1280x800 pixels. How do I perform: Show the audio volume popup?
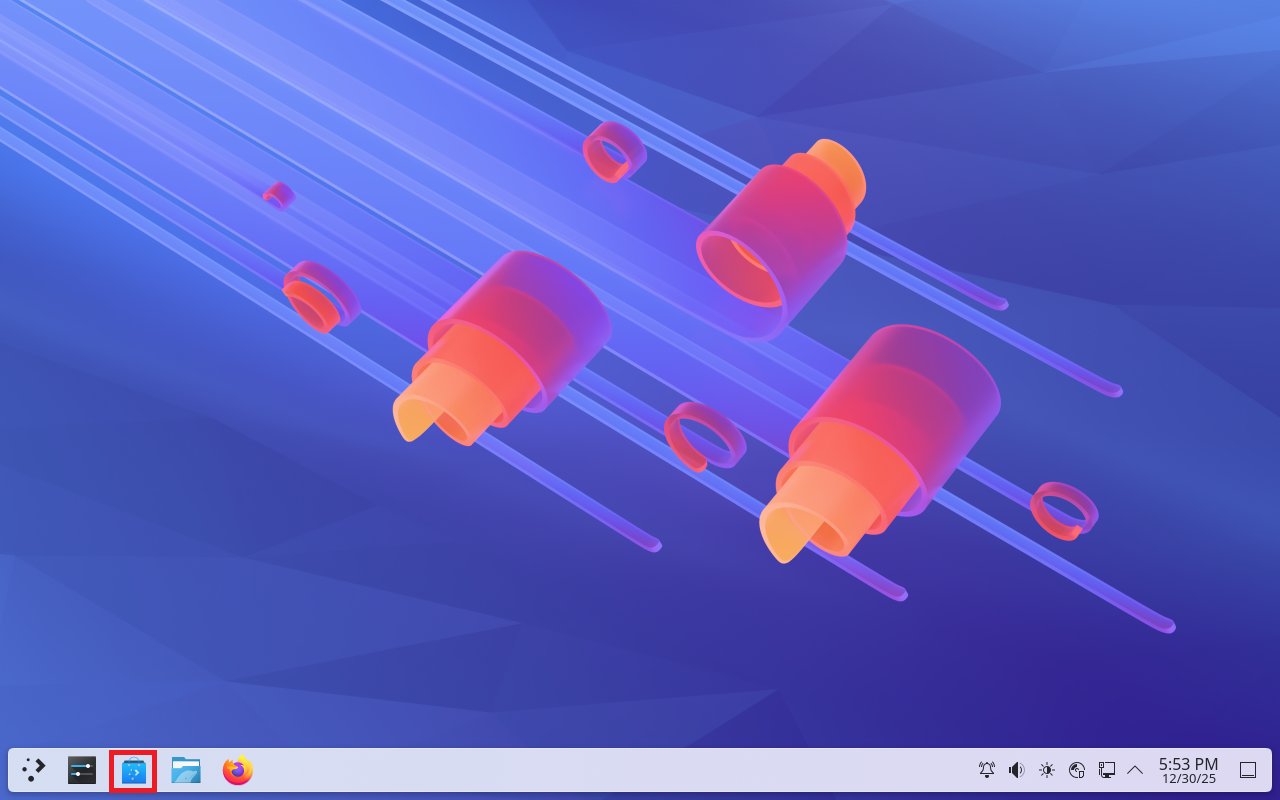1017,770
